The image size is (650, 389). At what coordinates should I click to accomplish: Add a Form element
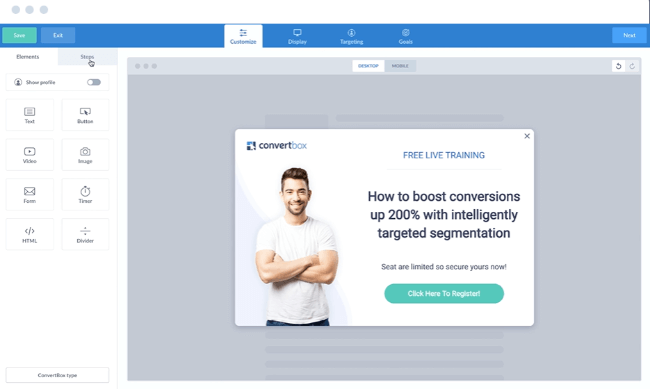tap(30, 194)
